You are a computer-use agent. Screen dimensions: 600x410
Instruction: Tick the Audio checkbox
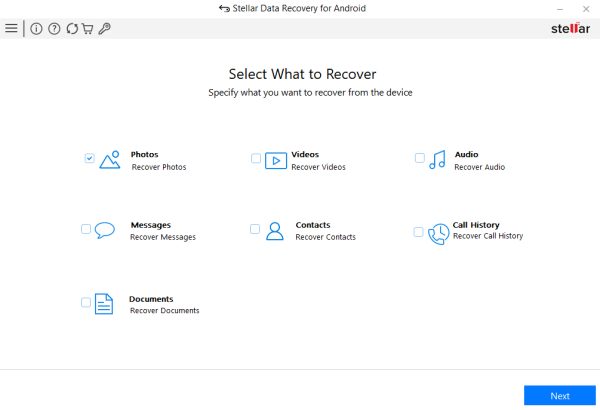pyautogui.click(x=420, y=158)
